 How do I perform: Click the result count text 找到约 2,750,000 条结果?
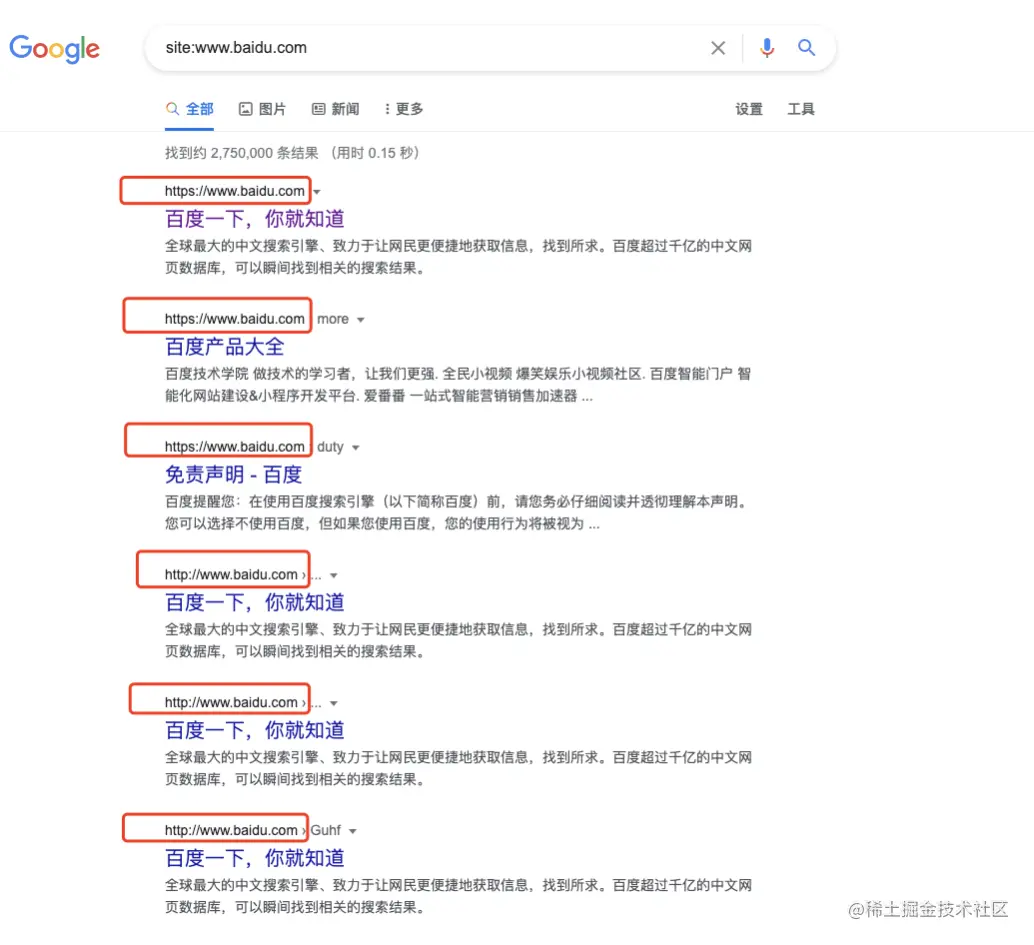[241, 153]
